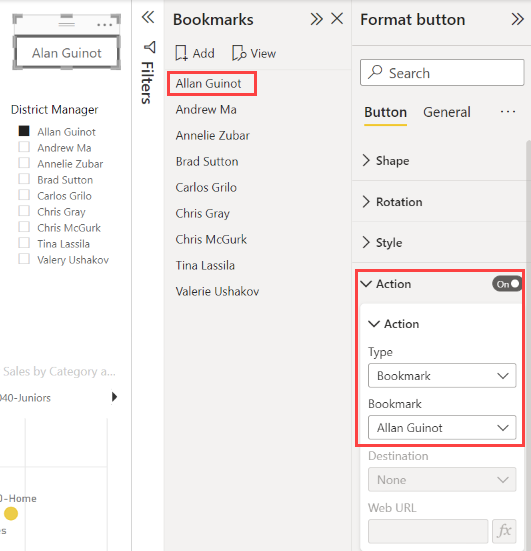Click the legend next-page arrow by 040-Juniors
Image resolution: width=531 pixels, height=551 pixels.
(x=114, y=397)
